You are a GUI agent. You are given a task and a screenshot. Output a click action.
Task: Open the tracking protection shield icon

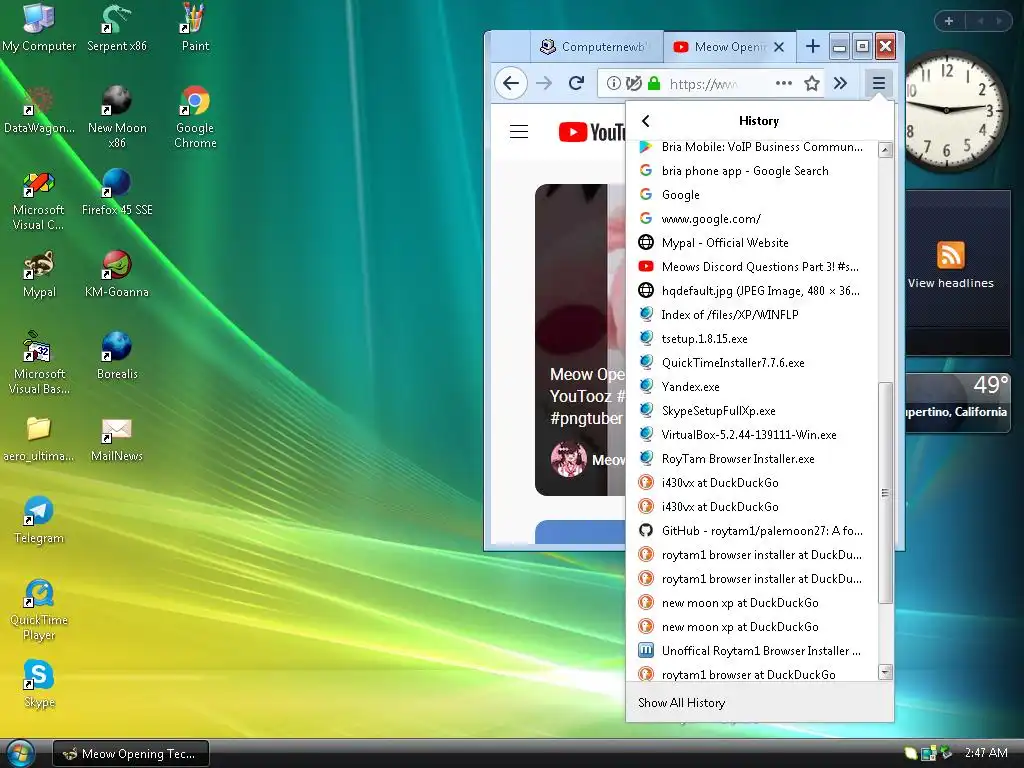click(x=633, y=83)
